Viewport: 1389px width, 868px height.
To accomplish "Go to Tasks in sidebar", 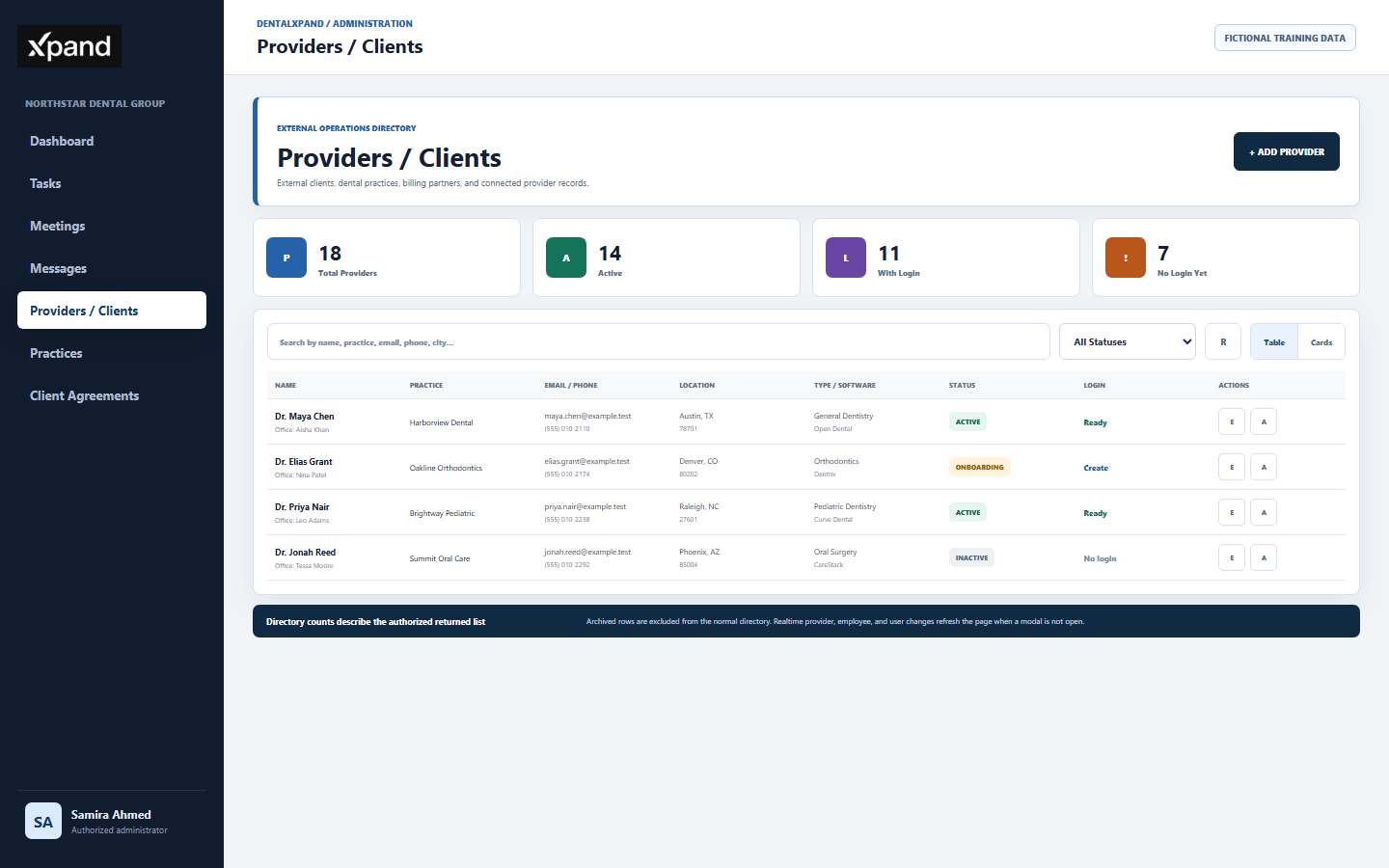I will click(x=112, y=183).
